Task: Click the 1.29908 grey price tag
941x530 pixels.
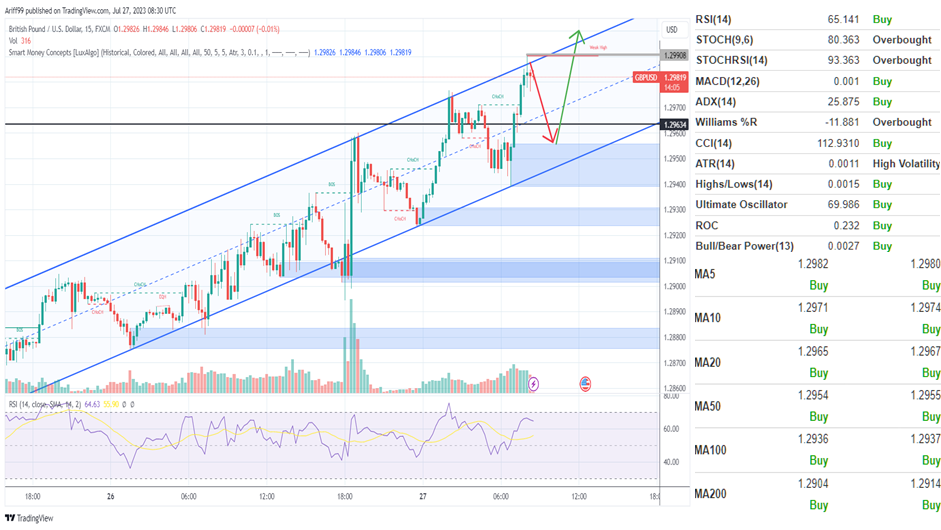Action: [674, 56]
